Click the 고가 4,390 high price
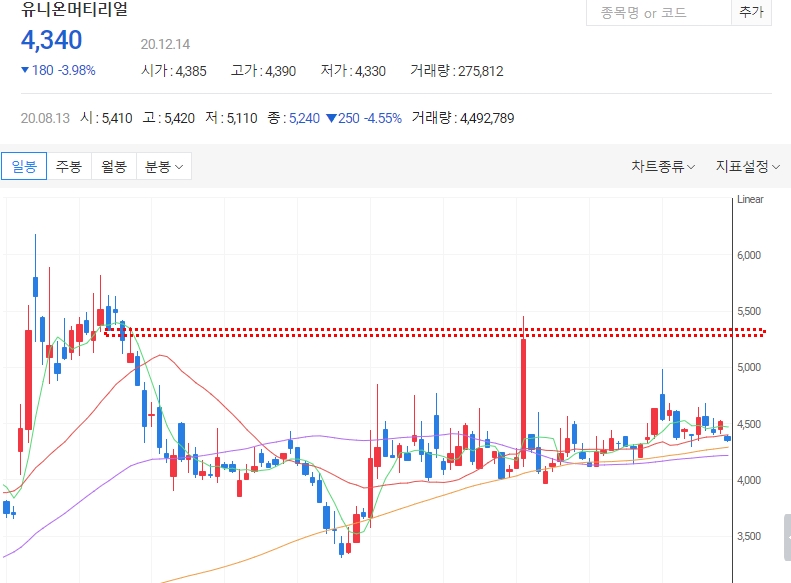The height and width of the screenshot is (583, 791). coord(263,71)
